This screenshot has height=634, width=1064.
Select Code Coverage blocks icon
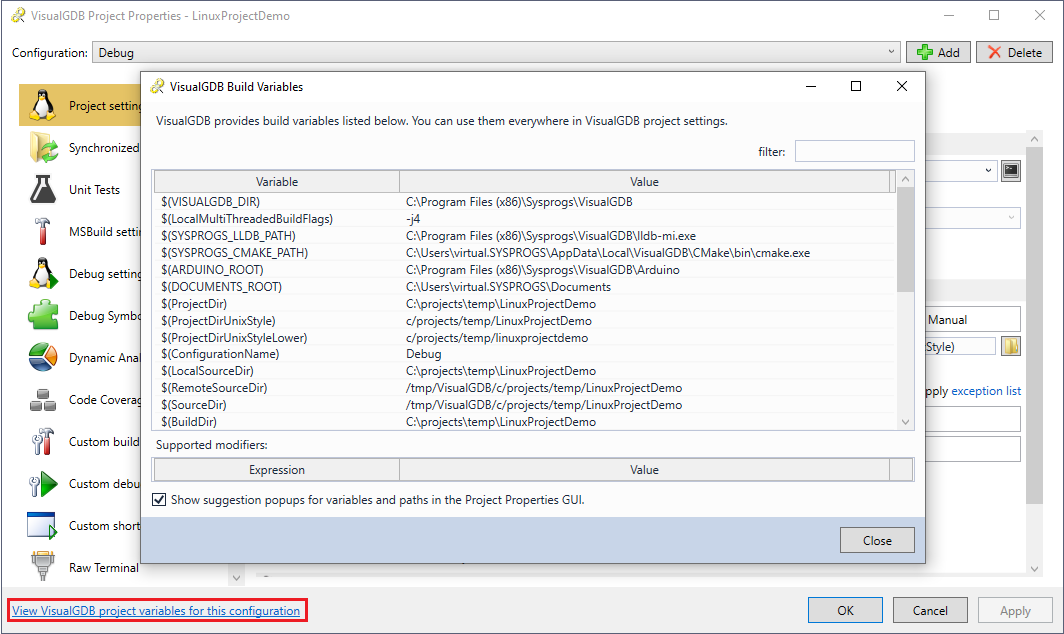coord(43,400)
